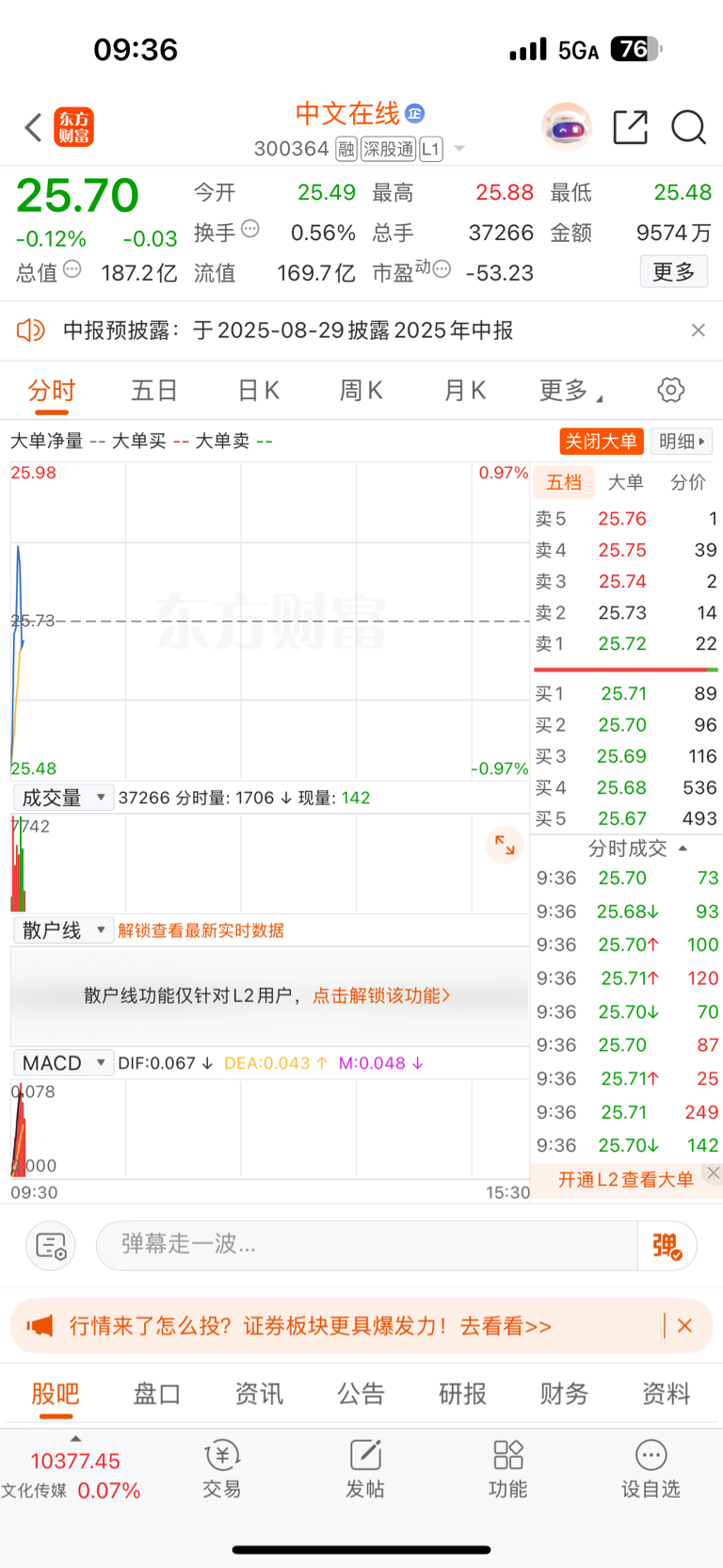The image size is (723, 1568).
Task: Switch to the 大单 tab
Action: pos(625,482)
